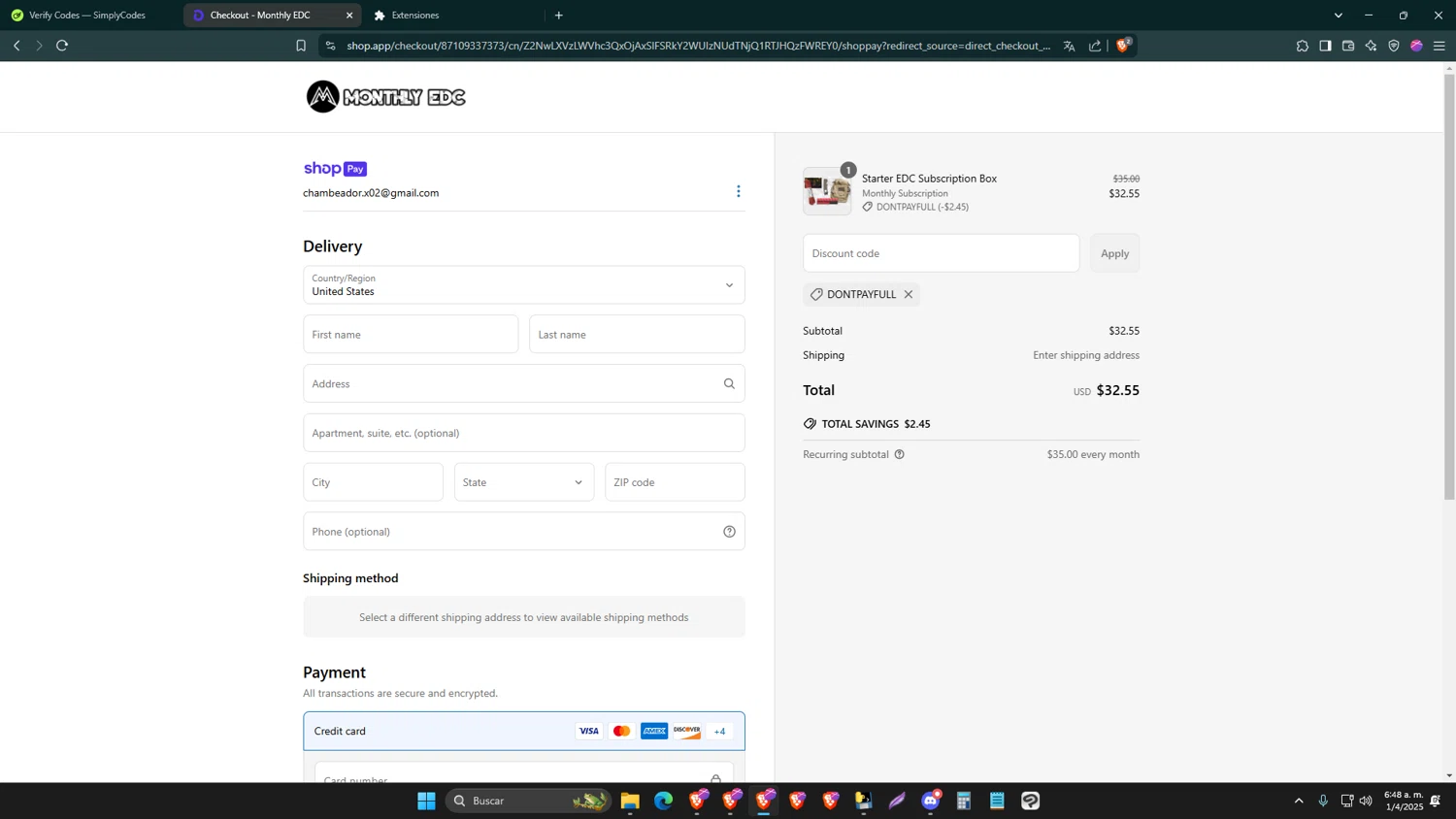Click the +4 more card types badge
The height and width of the screenshot is (819, 1456).
[x=719, y=731]
